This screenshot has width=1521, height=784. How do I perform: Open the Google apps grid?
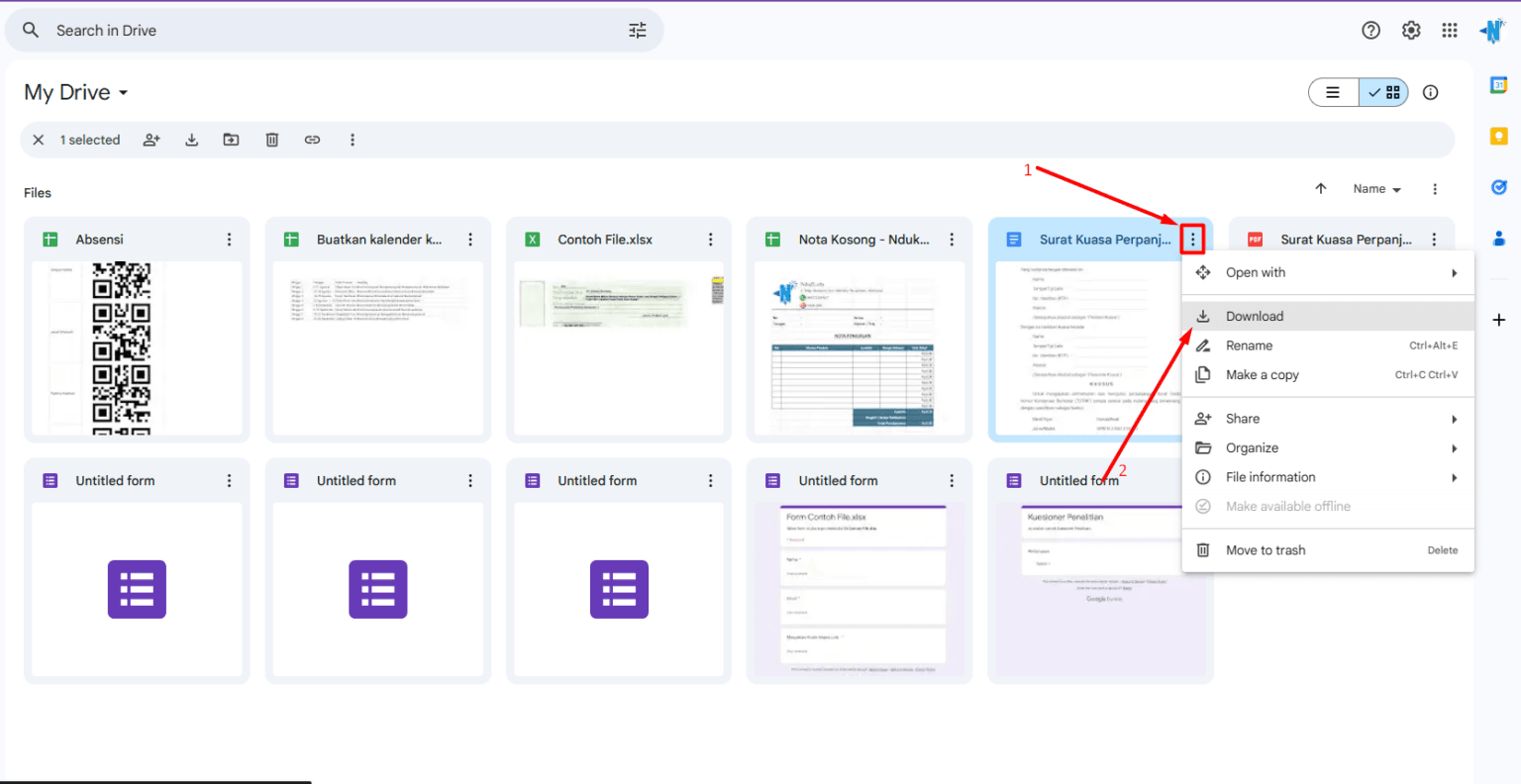[1450, 30]
